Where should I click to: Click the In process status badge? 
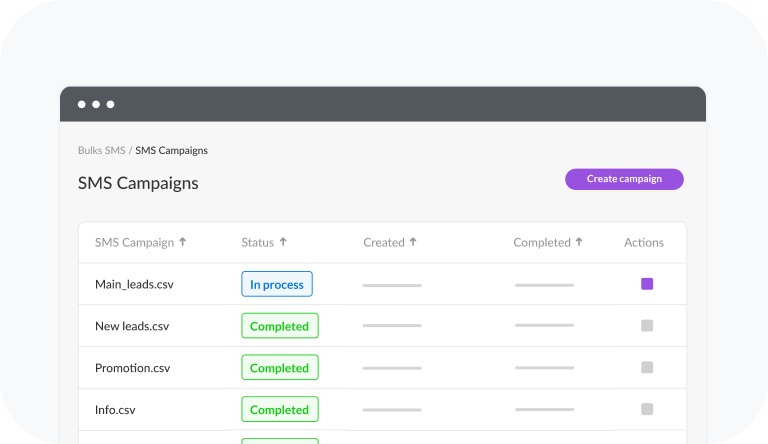[x=277, y=284]
